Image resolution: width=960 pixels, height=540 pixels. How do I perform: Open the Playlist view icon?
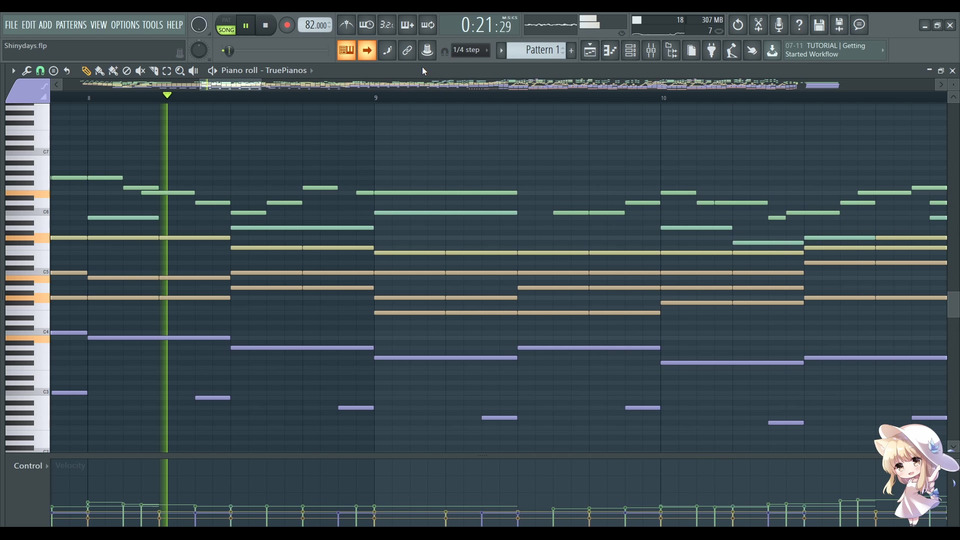590,50
